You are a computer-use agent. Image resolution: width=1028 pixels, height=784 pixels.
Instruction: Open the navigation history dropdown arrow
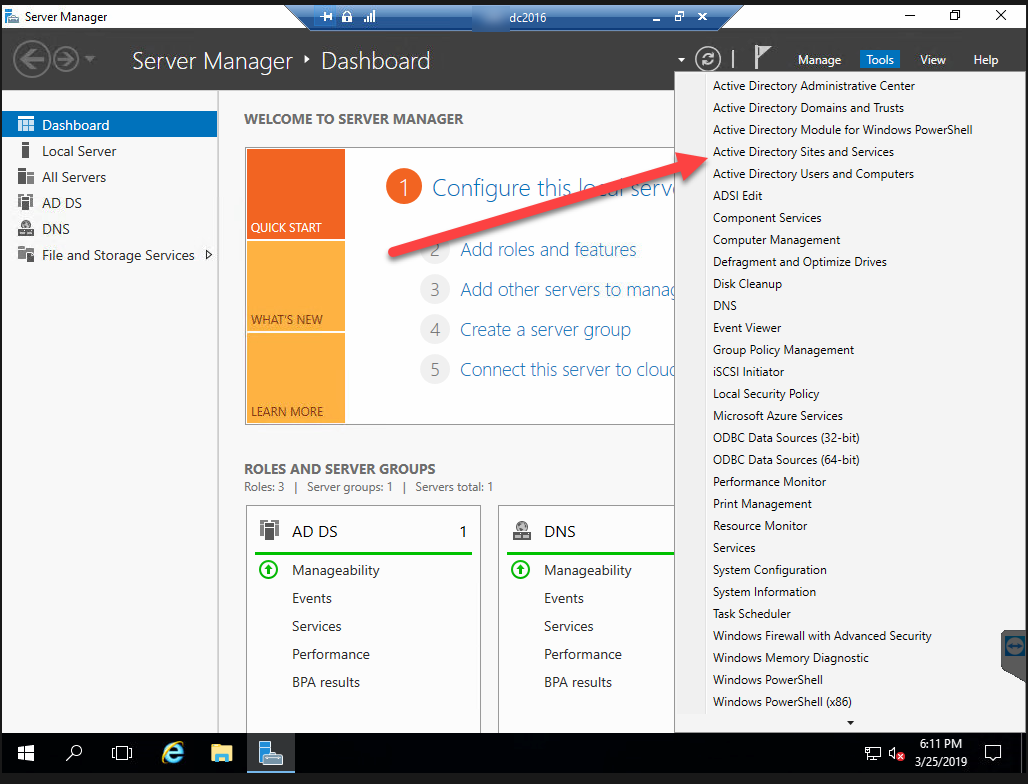(x=90, y=60)
